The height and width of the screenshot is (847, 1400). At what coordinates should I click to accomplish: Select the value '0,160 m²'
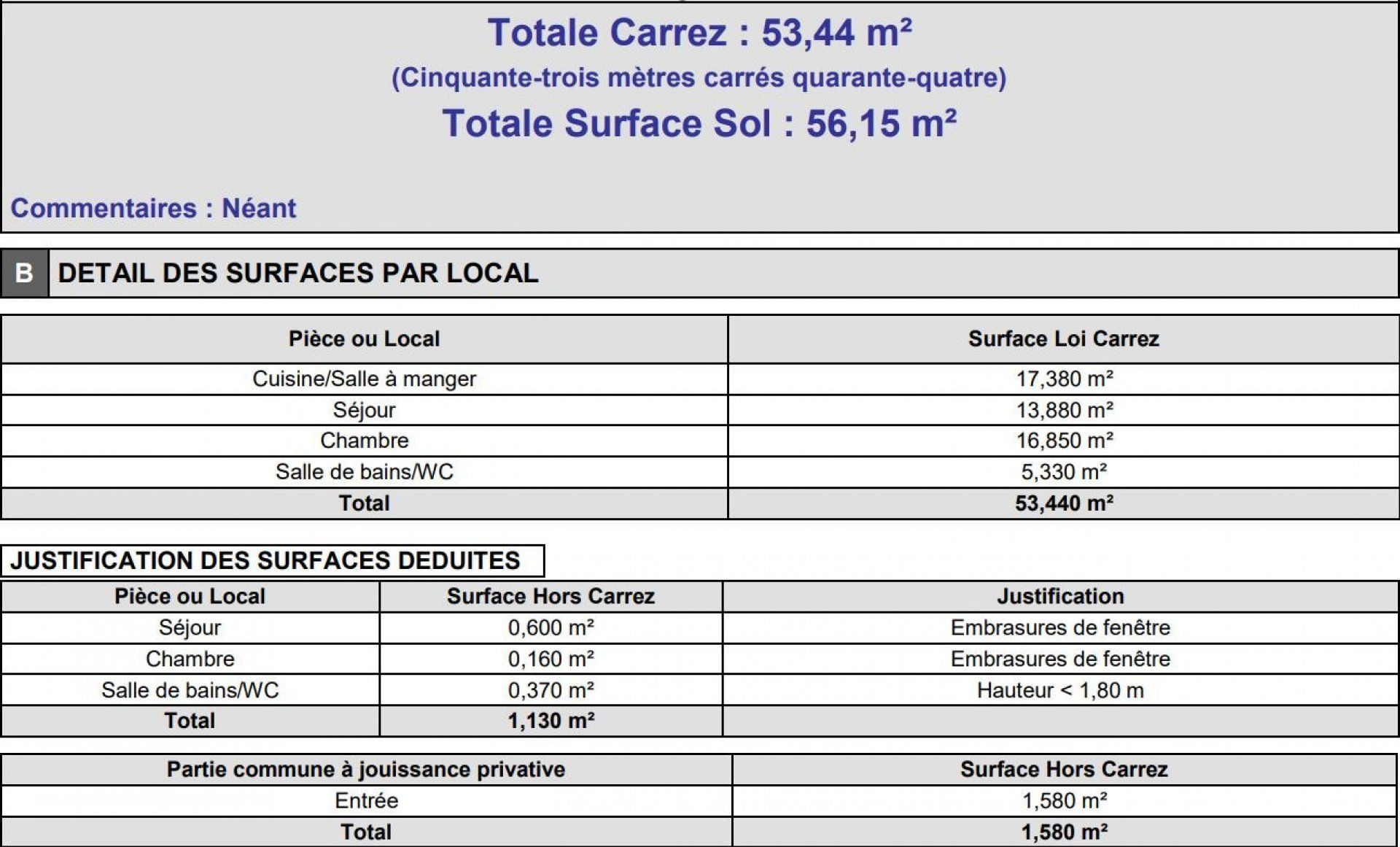(551, 659)
